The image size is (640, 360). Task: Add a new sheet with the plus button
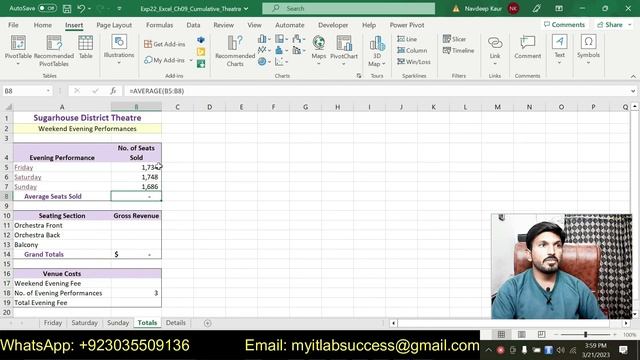[x=207, y=323]
